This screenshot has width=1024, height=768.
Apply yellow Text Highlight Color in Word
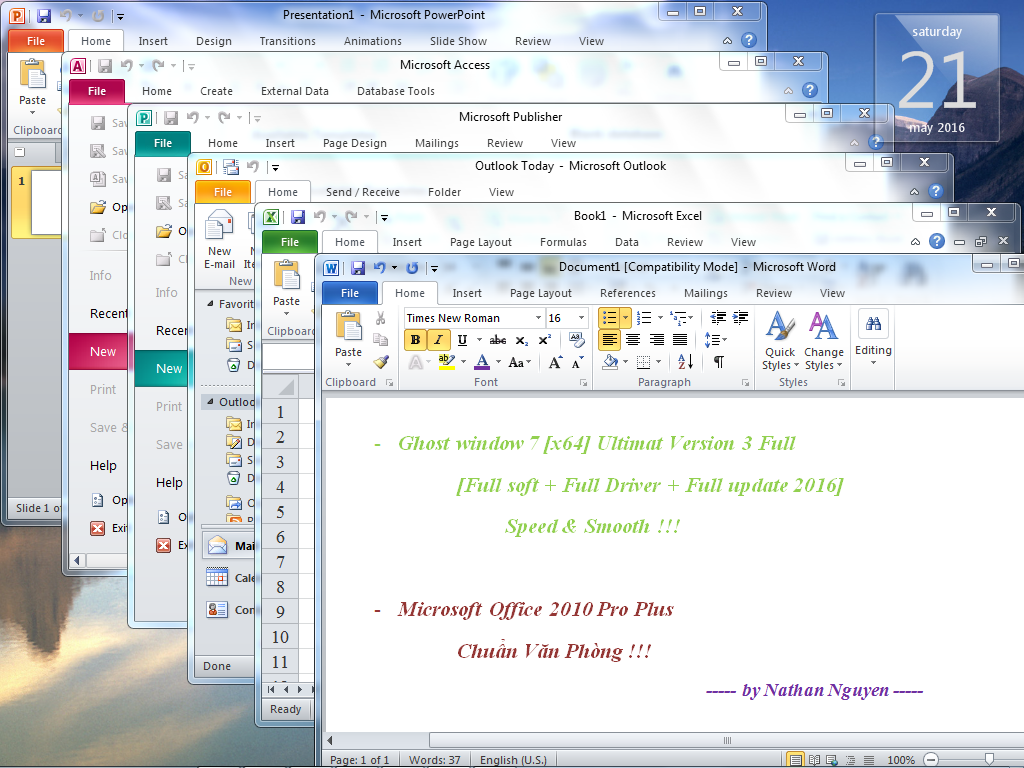447,362
